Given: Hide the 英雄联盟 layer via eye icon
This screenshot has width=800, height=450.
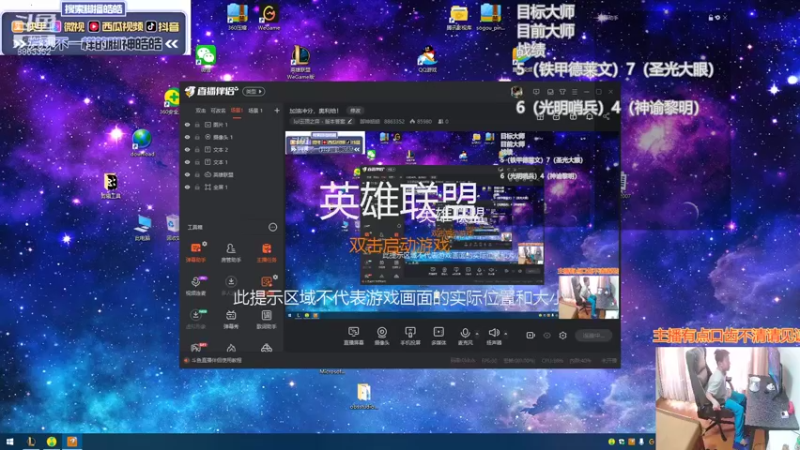Looking at the screenshot, I should 187,174.
